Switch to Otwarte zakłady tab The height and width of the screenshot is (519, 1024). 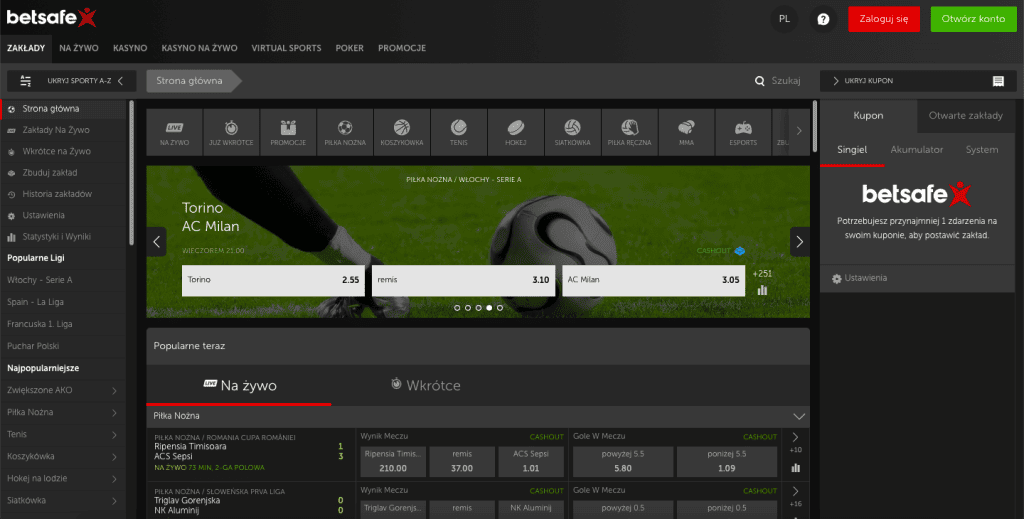(965, 116)
